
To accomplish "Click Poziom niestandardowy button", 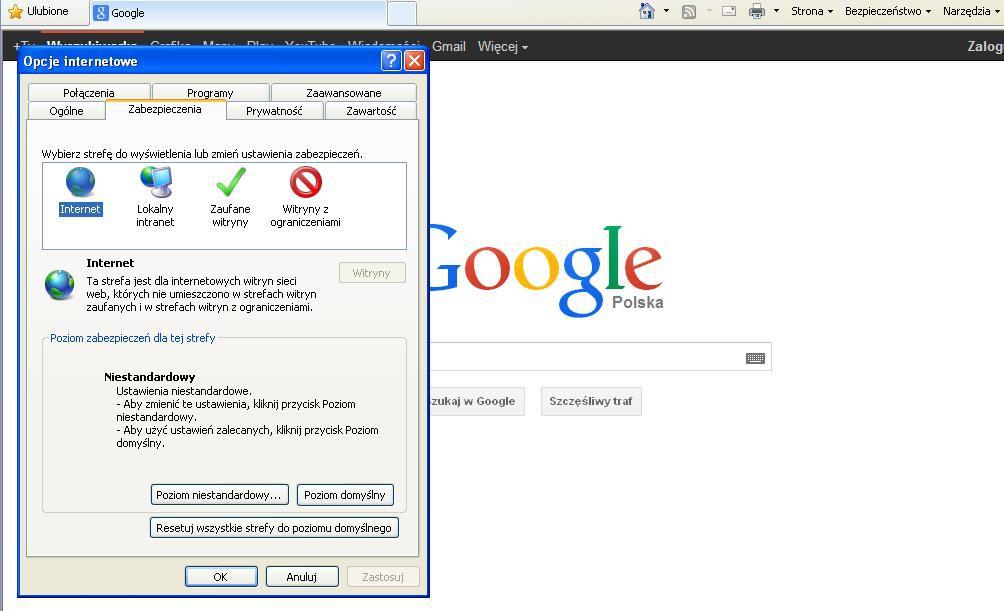I will [x=220, y=494].
